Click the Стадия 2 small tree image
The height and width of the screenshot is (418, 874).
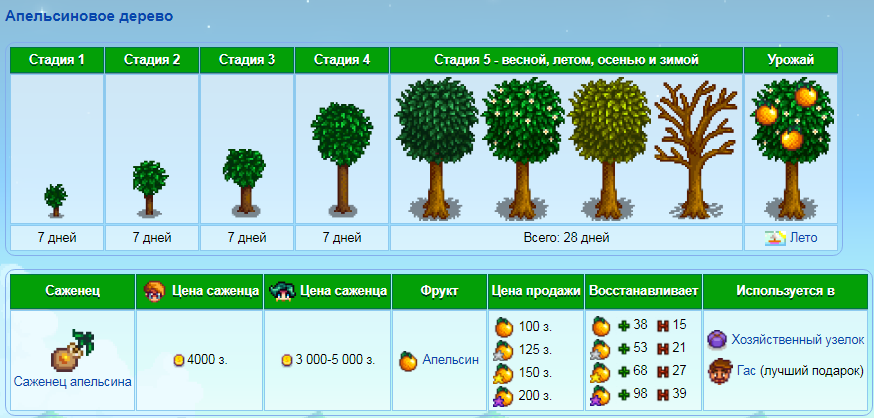click(x=150, y=188)
